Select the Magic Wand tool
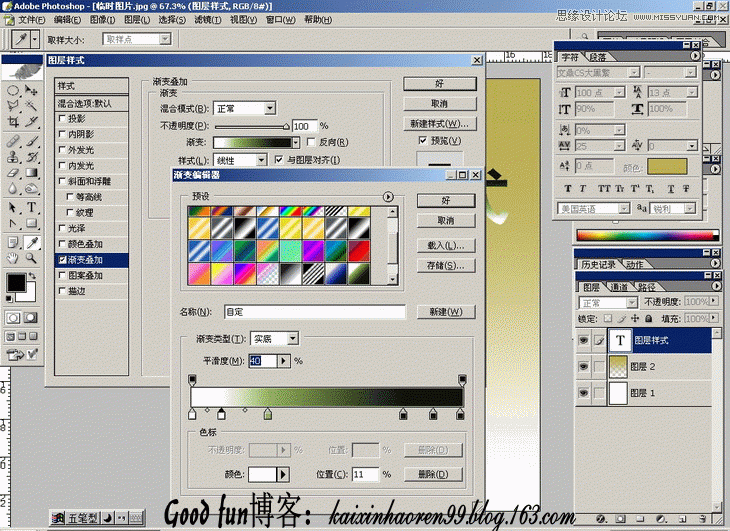The height and width of the screenshot is (531, 730). coord(31,105)
